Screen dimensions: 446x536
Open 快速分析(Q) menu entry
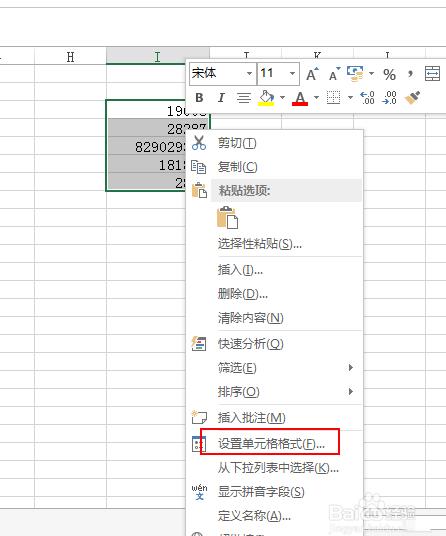(275, 344)
